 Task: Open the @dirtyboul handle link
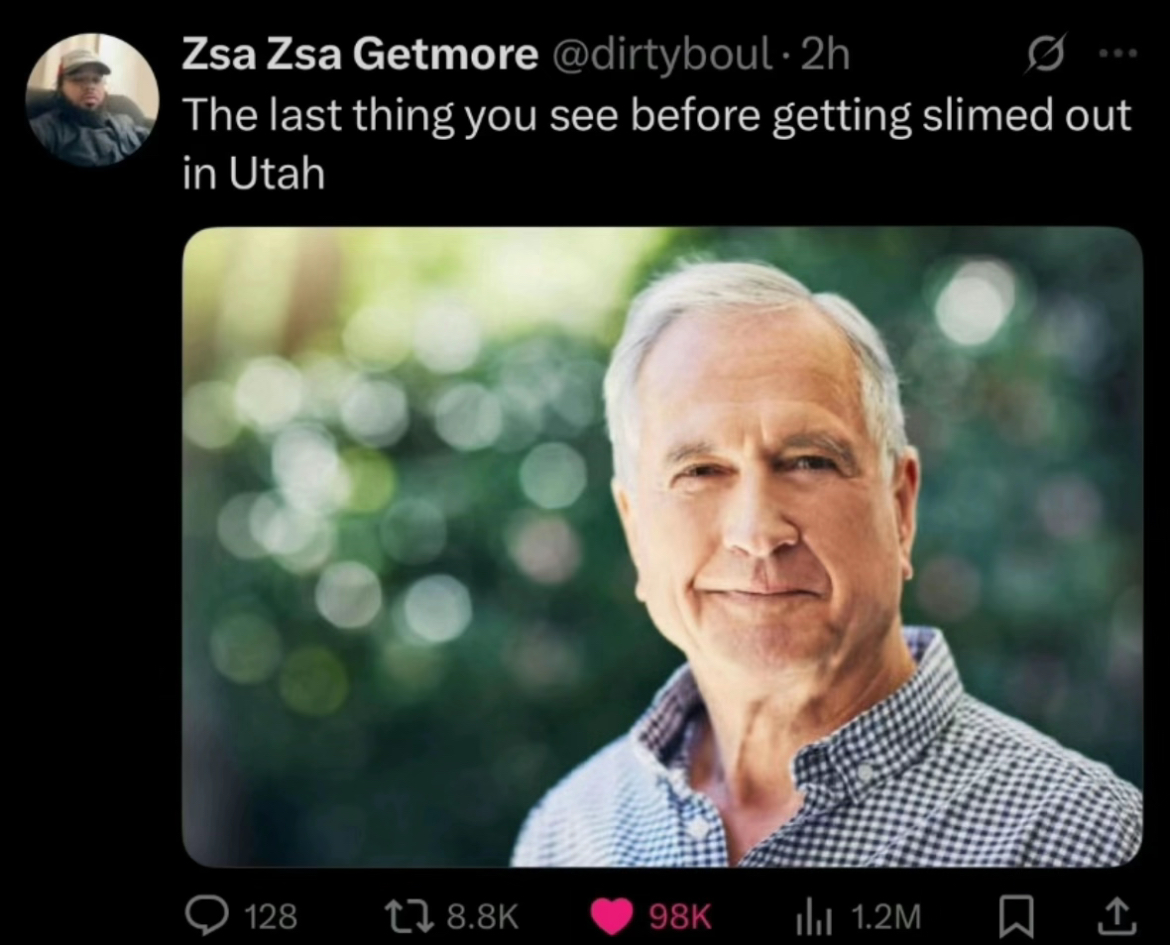tap(660, 54)
